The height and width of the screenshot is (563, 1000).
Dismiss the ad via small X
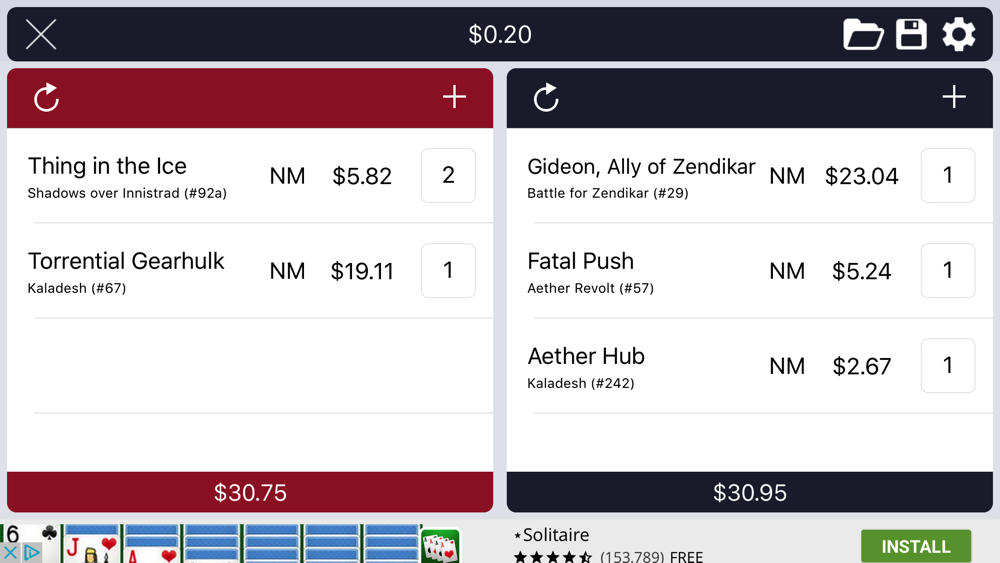10,552
